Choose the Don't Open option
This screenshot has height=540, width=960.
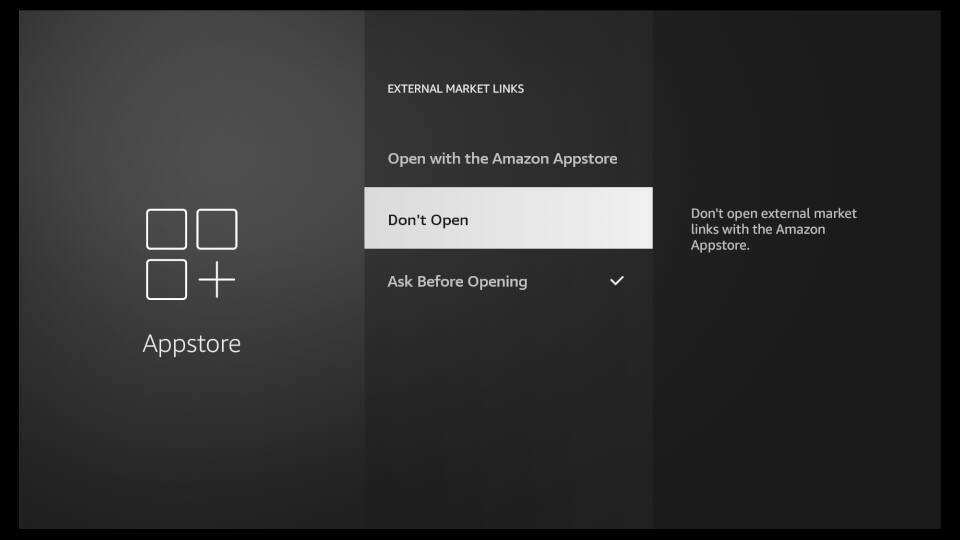click(508, 218)
